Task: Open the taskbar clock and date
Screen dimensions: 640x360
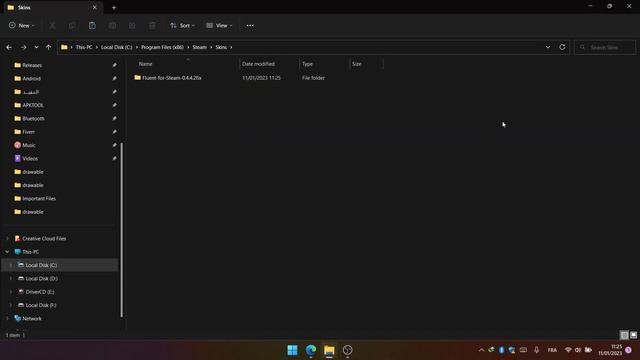Action: pos(611,350)
